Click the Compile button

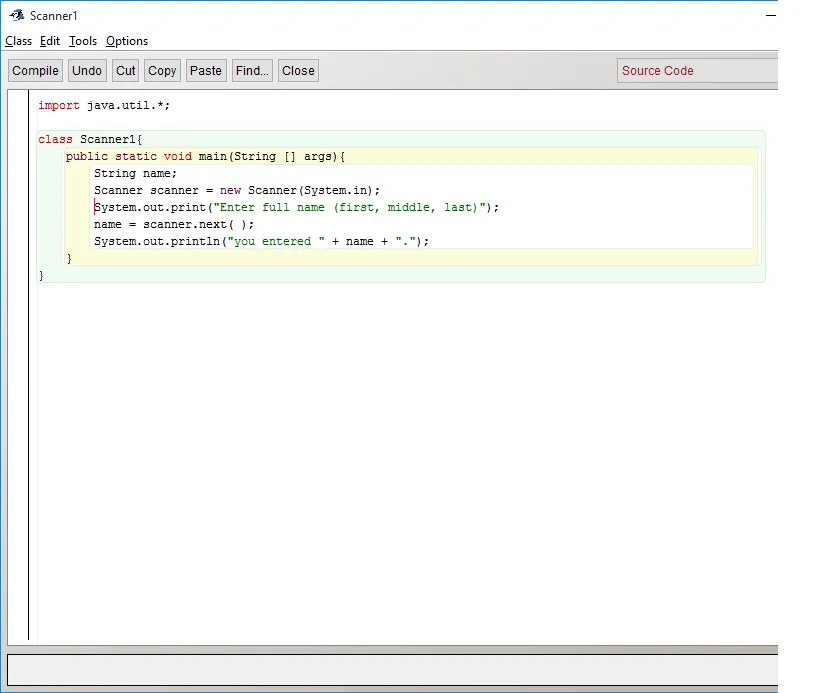(35, 71)
